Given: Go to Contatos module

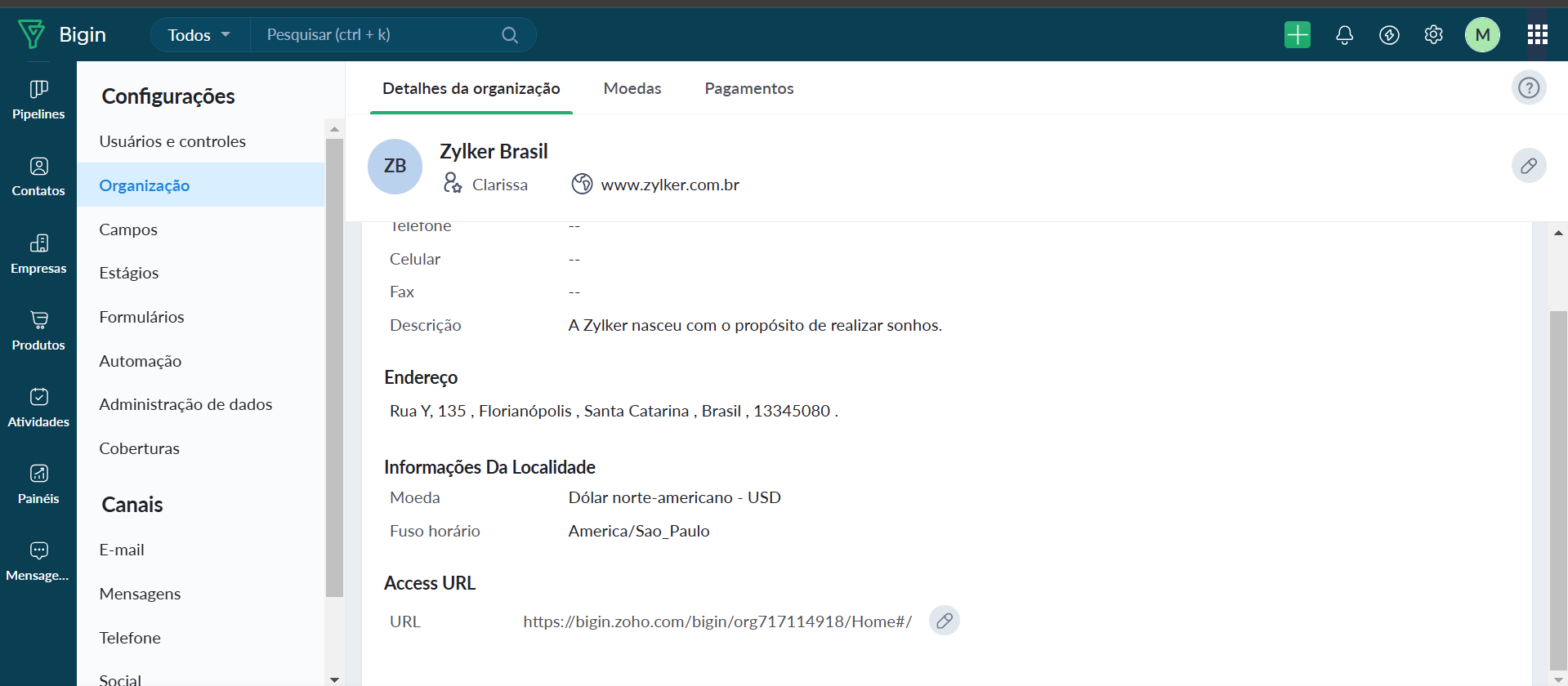Looking at the screenshot, I should click(38, 177).
